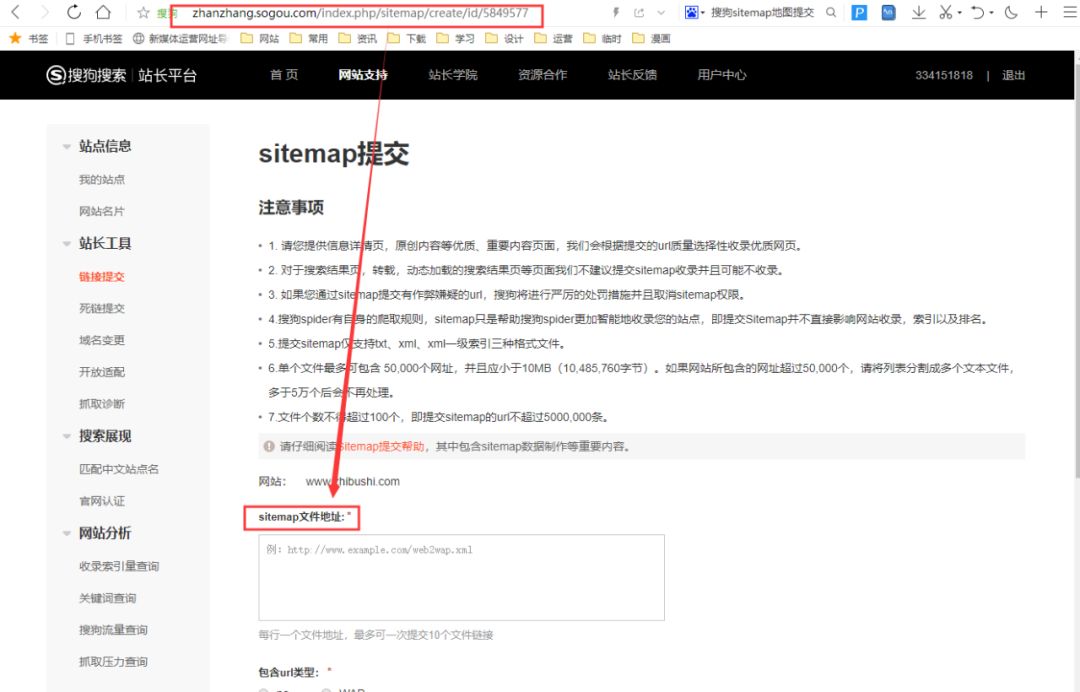The image size is (1080, 692).
Task: Click the share icon in address bar
Action: coord(638,12)
